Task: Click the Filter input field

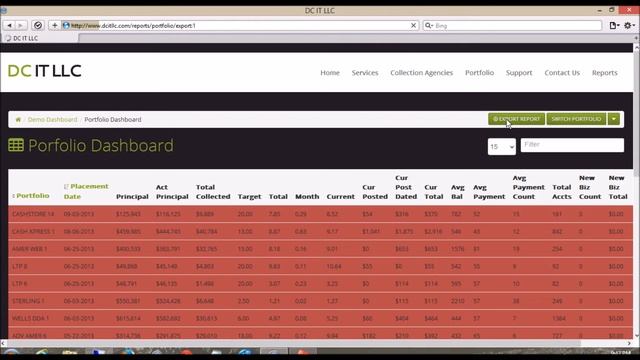Action: (572, 145)
